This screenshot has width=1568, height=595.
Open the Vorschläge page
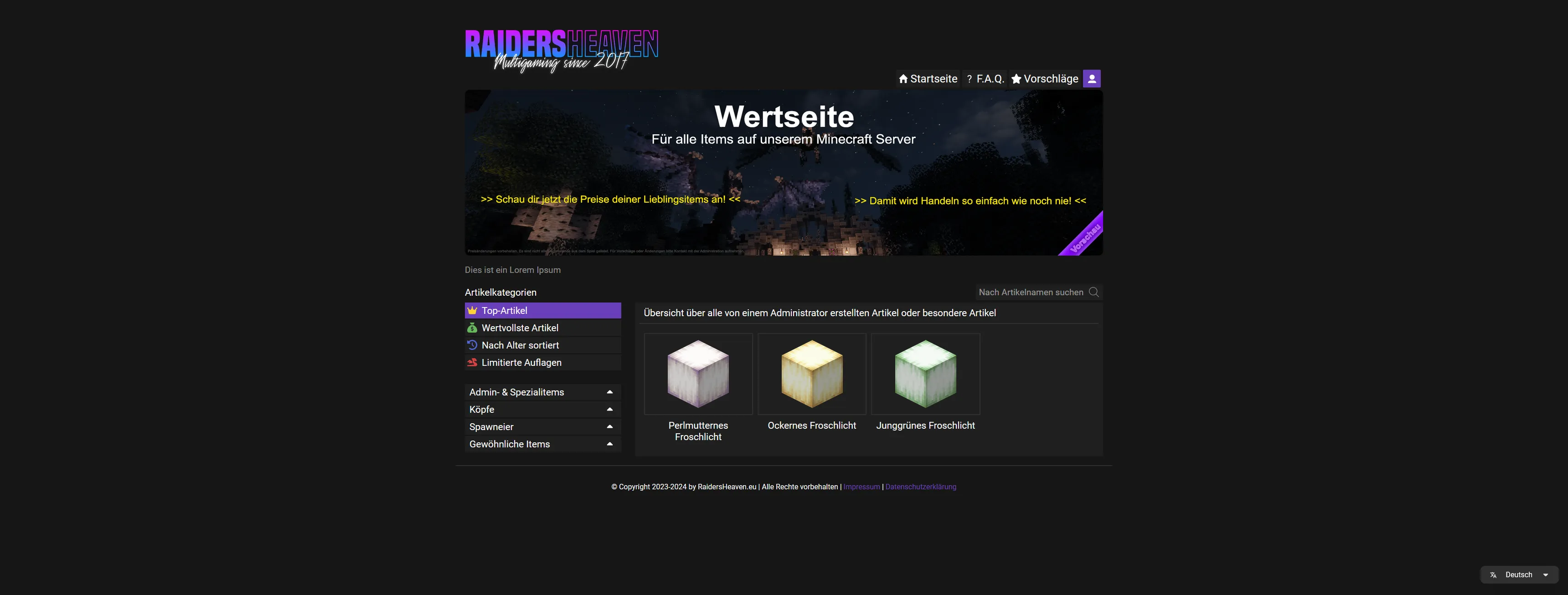(x=1045, y=78)
